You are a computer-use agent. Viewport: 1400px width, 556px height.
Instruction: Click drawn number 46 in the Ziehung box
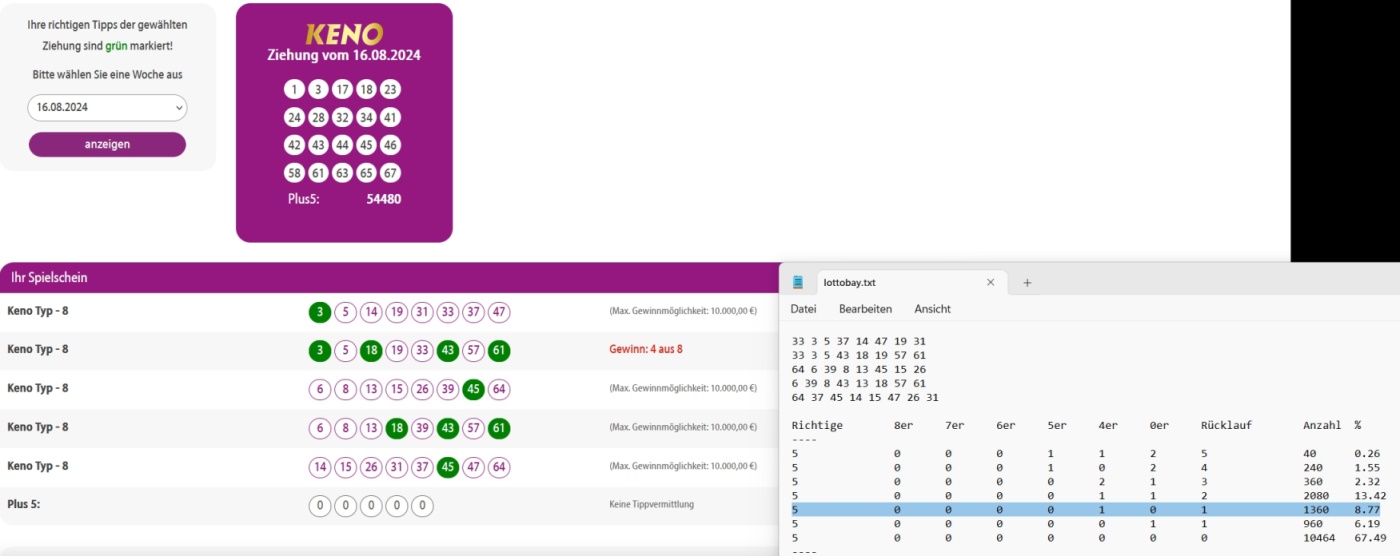pyautogui.click(x=391, y=145)
